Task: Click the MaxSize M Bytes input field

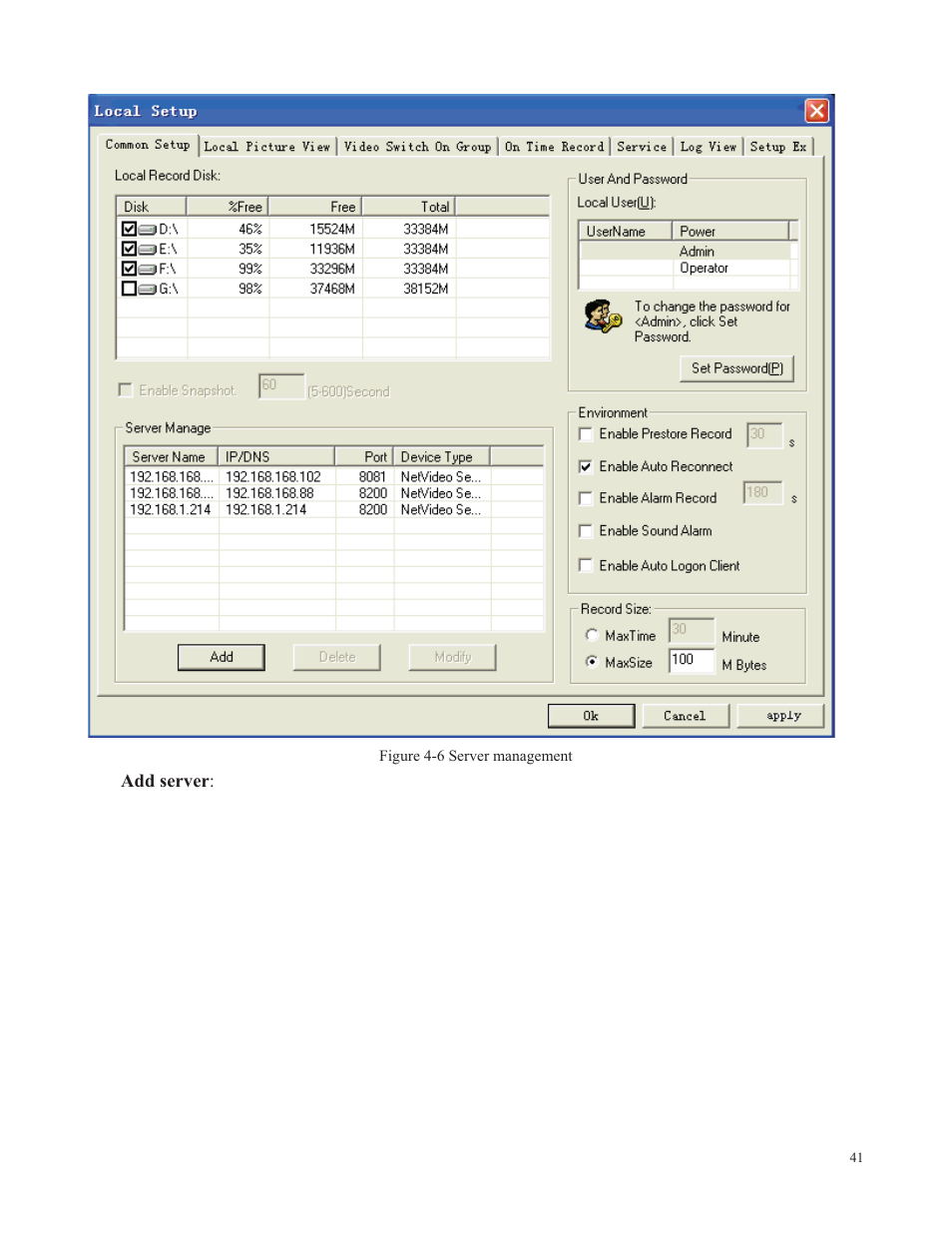Action: [x=692, y=661]
